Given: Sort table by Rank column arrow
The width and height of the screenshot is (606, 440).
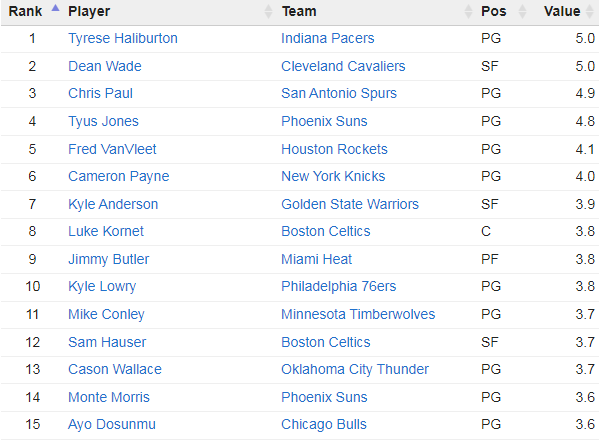Looking at the screenshot, I should [55, 8].
